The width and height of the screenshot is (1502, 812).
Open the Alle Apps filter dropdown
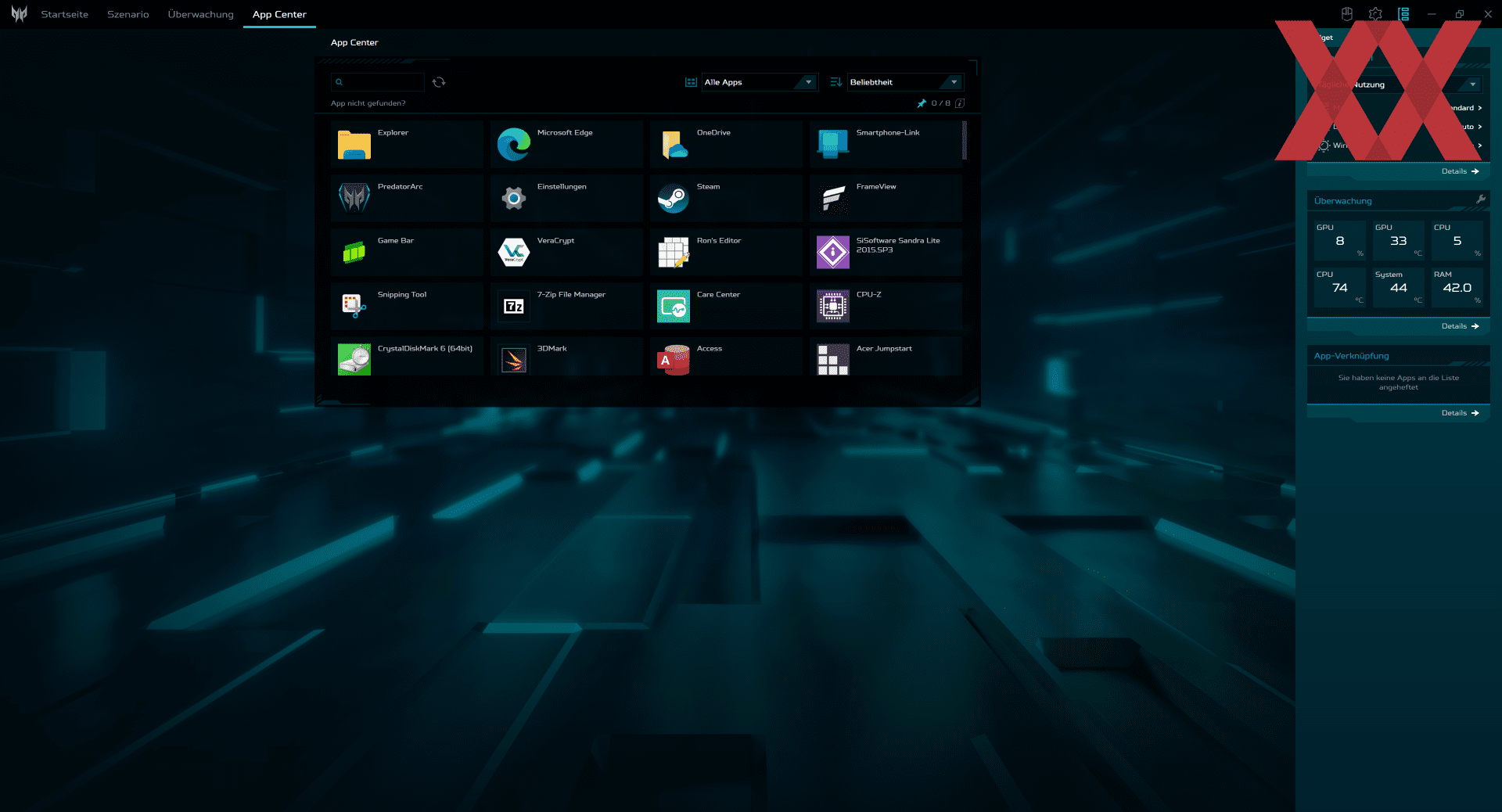point(759,82)
